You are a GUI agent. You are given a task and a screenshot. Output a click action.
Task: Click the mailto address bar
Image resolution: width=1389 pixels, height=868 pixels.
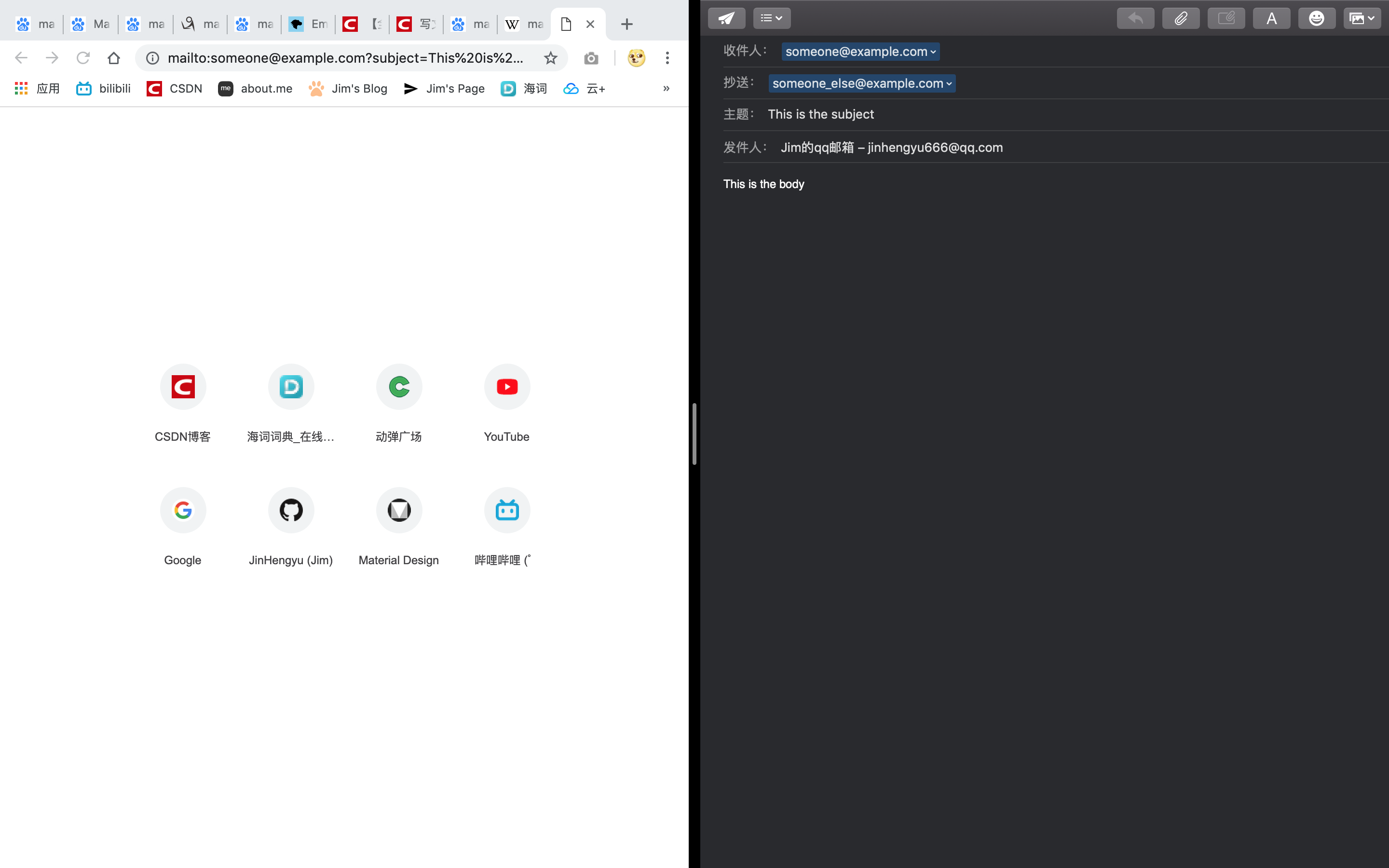point(344,58)
